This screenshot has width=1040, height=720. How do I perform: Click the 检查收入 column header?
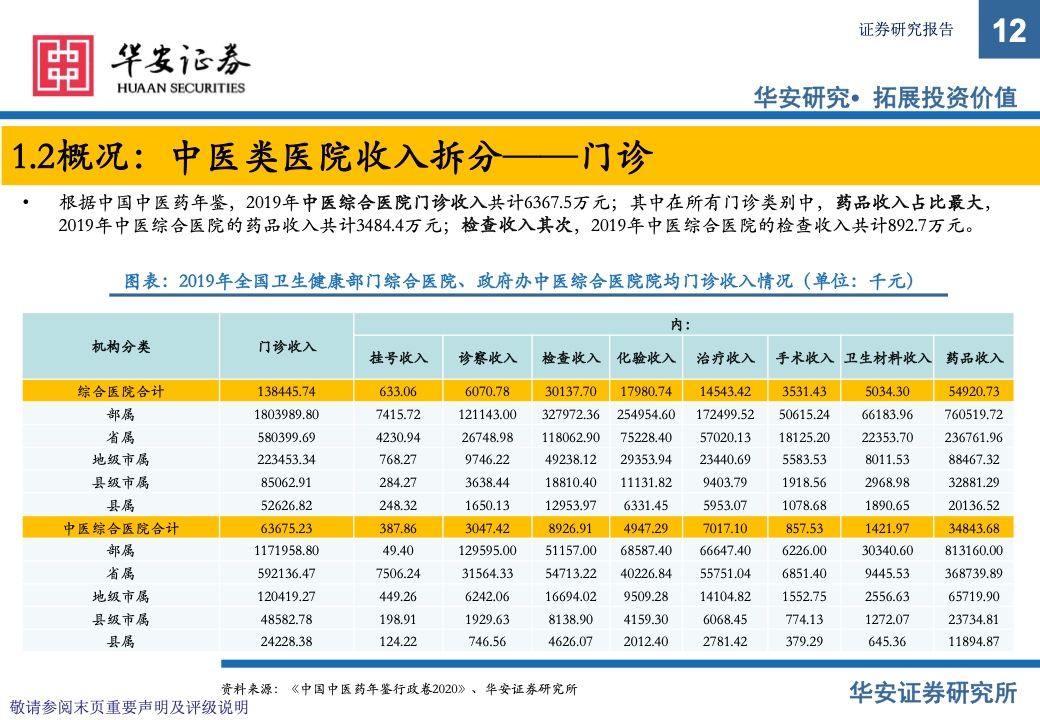pyautogui.click(x=570, y=358)
